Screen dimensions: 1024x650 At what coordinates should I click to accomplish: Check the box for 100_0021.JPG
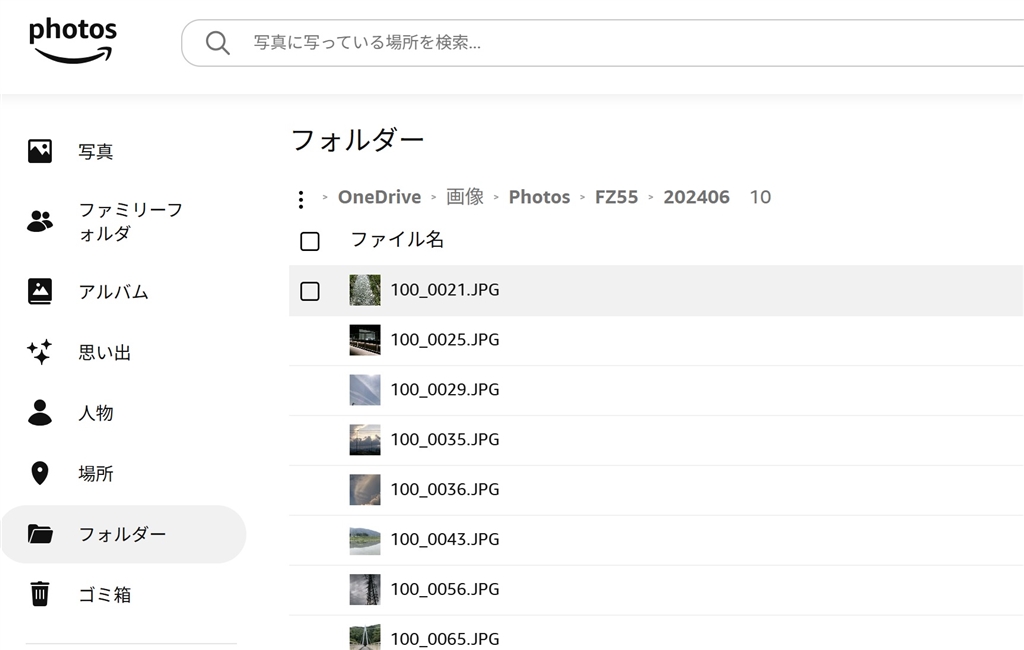[x=310, y=291]
